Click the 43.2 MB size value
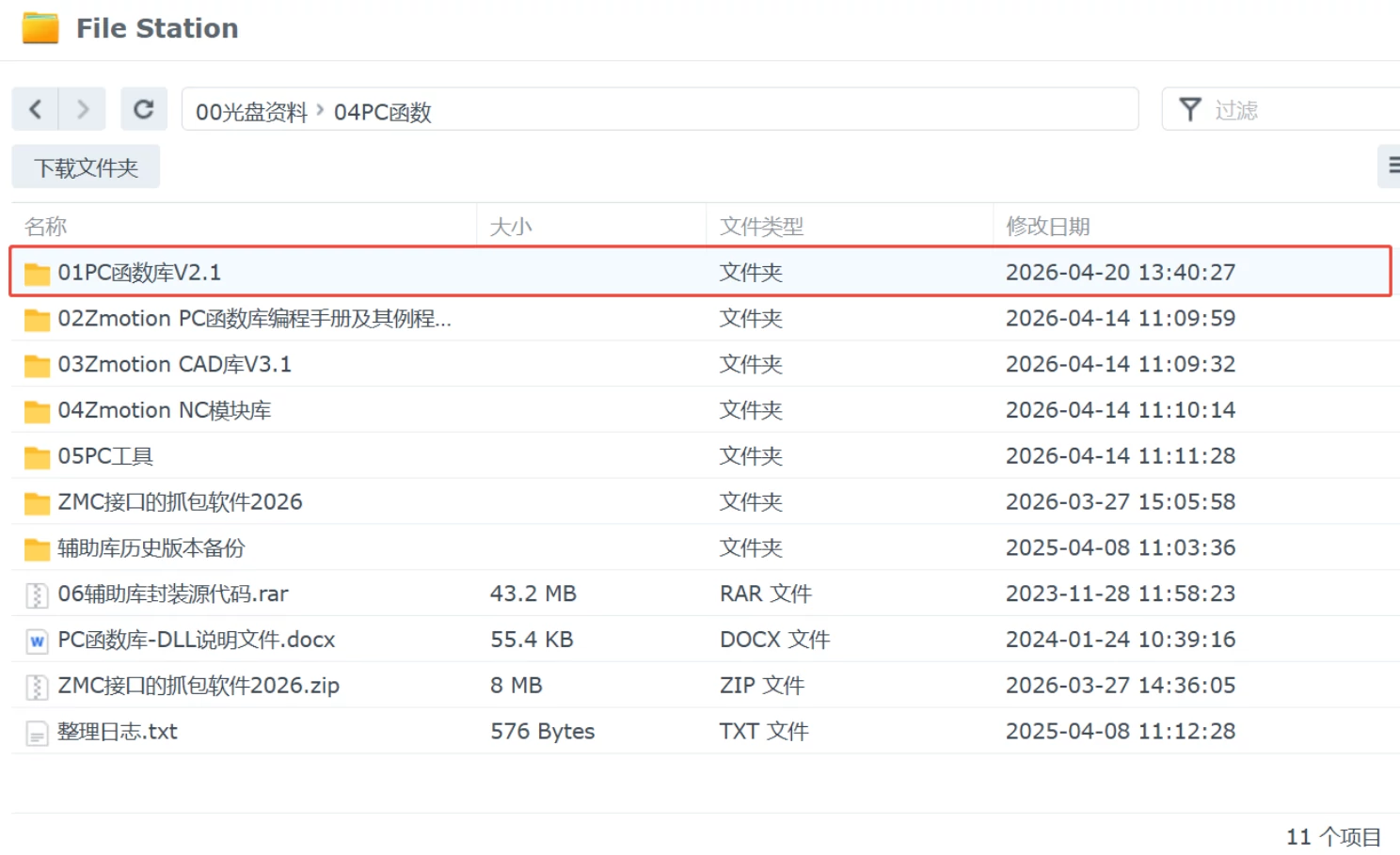 tap(533, 594)
